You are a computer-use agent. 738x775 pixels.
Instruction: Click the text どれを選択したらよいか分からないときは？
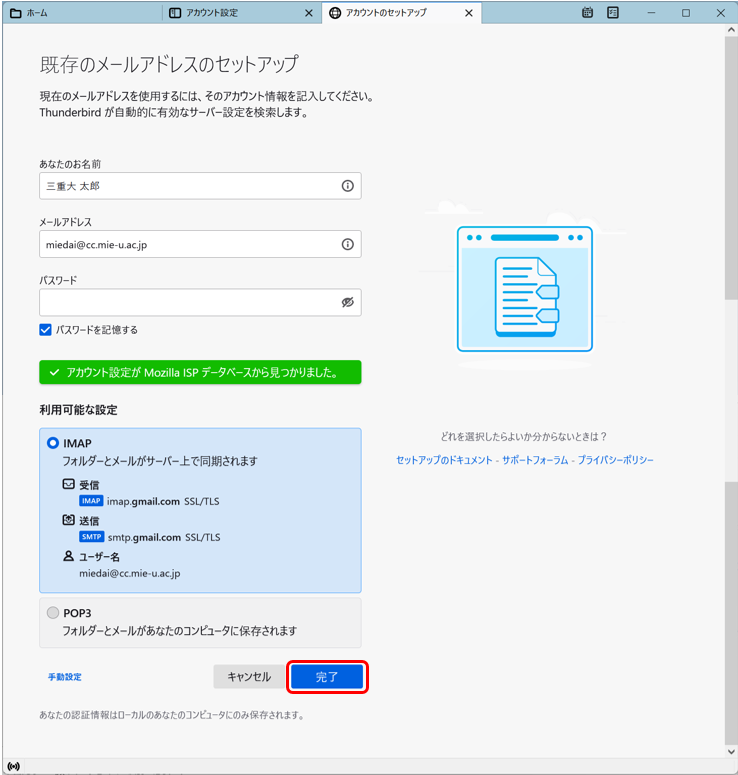tap(524, 436)
